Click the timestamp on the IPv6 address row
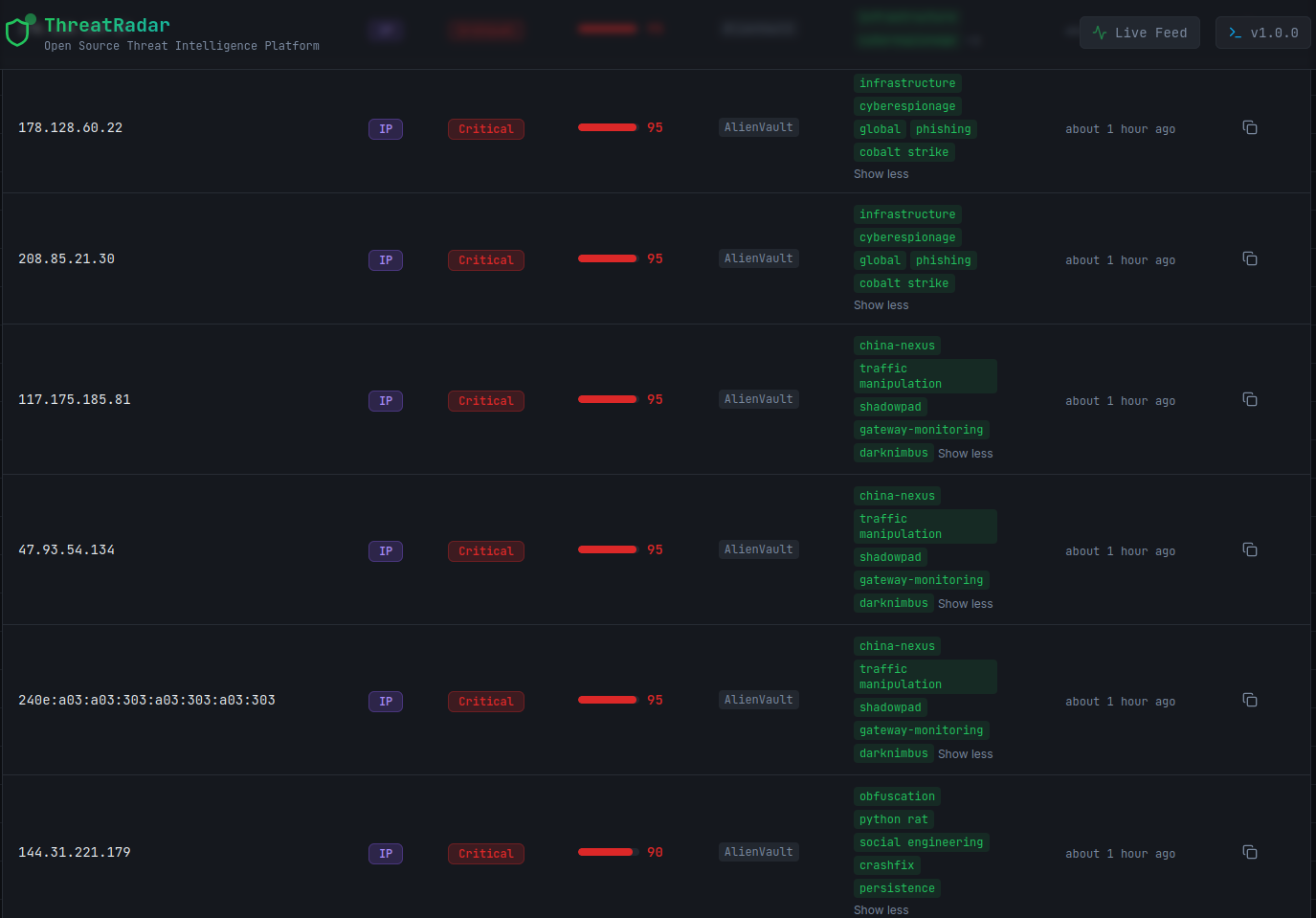Image resolution: width=1316 pixels, height=918 pixels. tap(1120, 701)
